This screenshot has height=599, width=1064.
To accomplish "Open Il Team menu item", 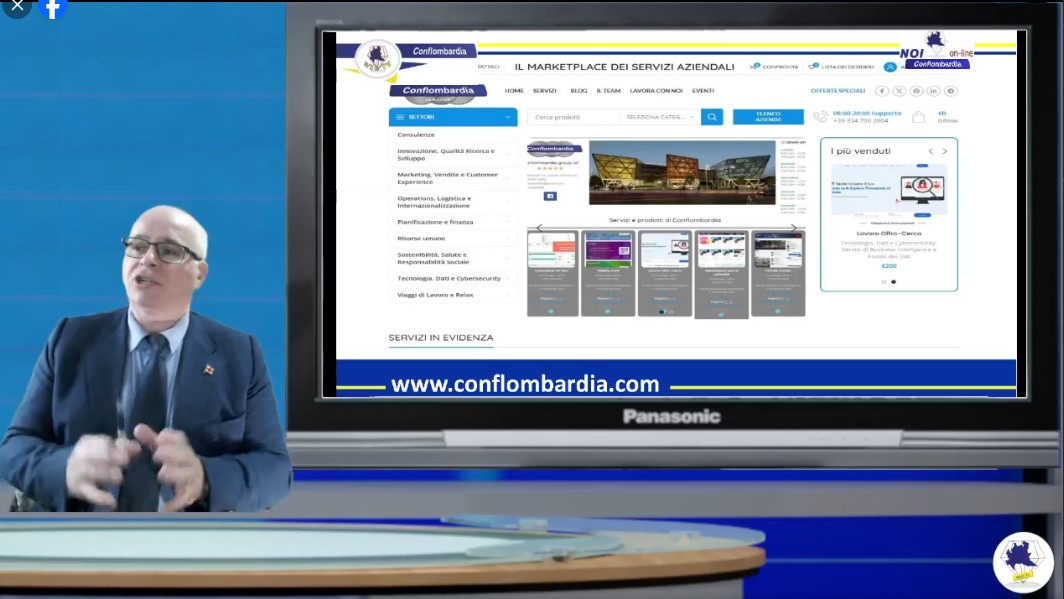I will 609,91.
